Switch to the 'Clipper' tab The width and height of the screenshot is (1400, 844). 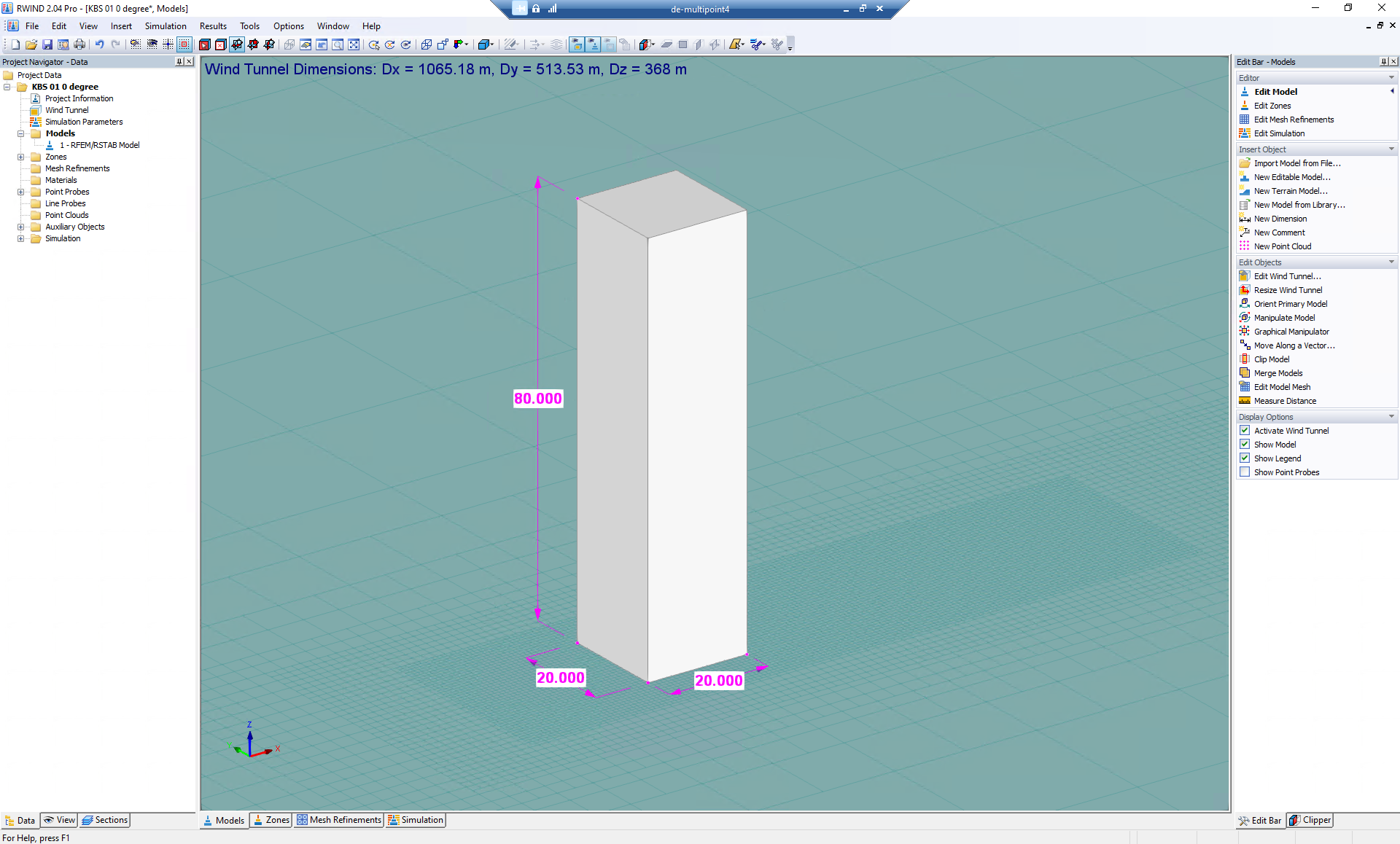point(1310,820)
